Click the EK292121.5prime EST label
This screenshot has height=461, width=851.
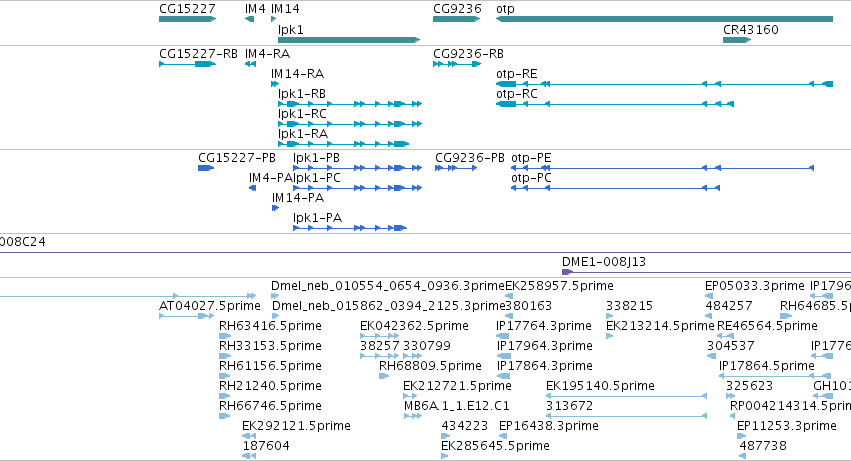(x=296, y=426)
